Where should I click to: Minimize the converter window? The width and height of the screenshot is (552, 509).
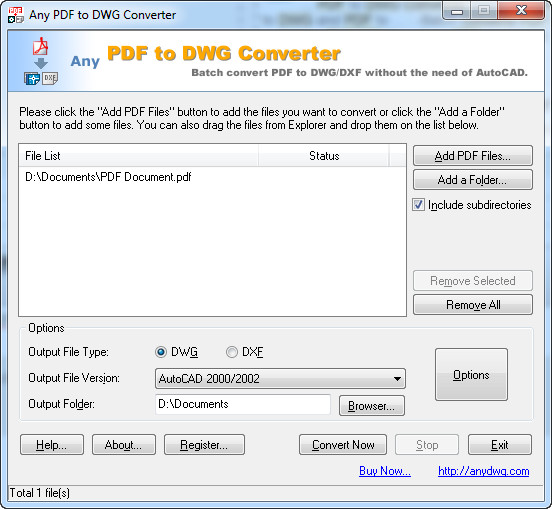pyautogui.click(x=457, y=12)
